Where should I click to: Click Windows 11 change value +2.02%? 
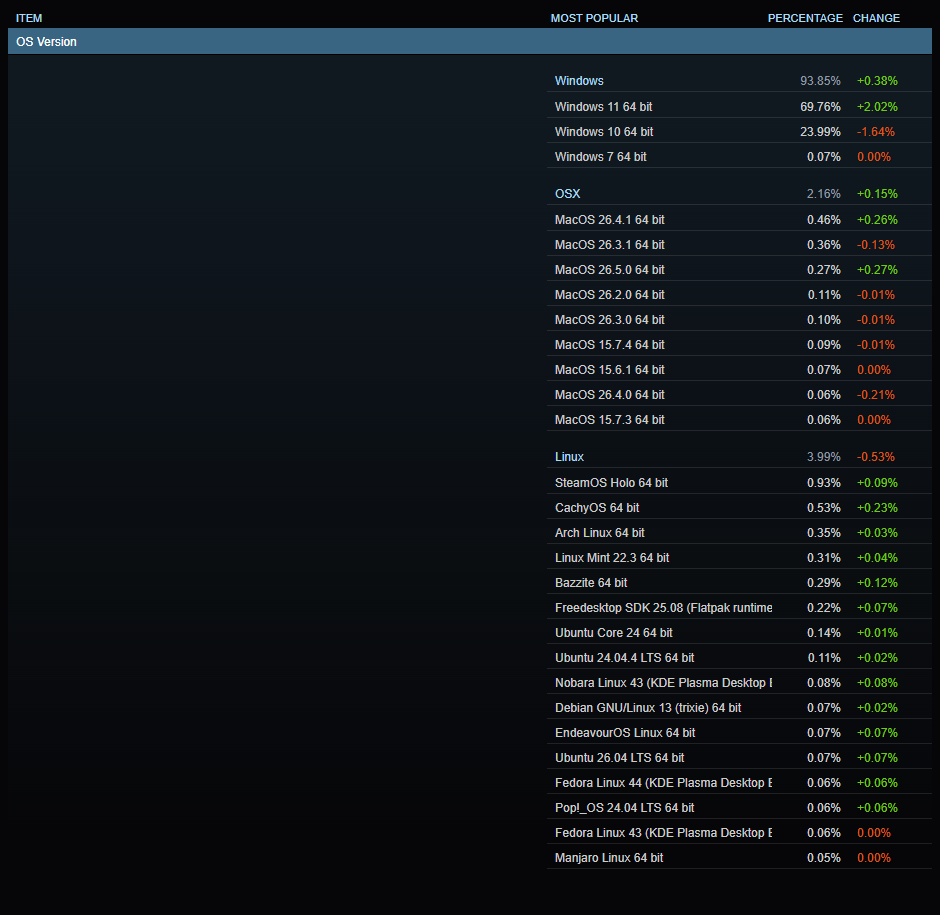point(876,106)
